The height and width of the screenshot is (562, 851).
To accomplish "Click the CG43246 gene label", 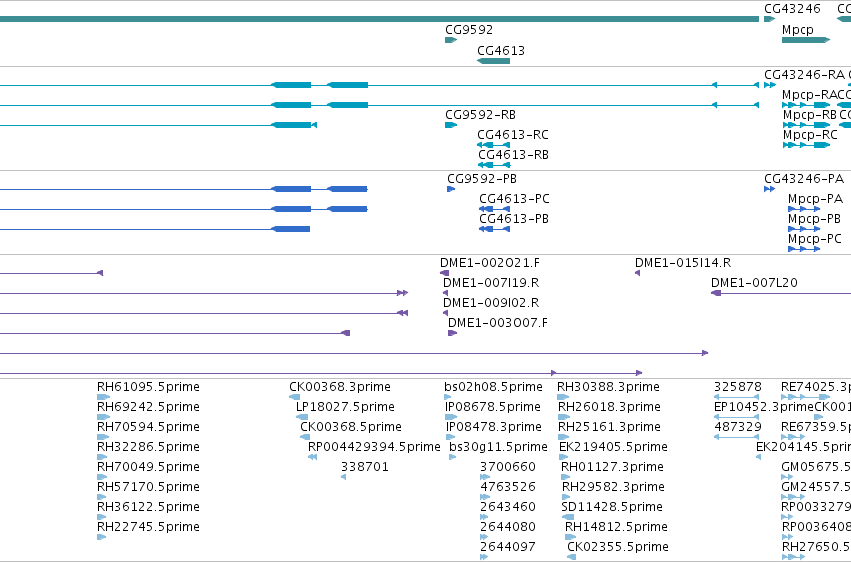I will click(x=792, y=9).
